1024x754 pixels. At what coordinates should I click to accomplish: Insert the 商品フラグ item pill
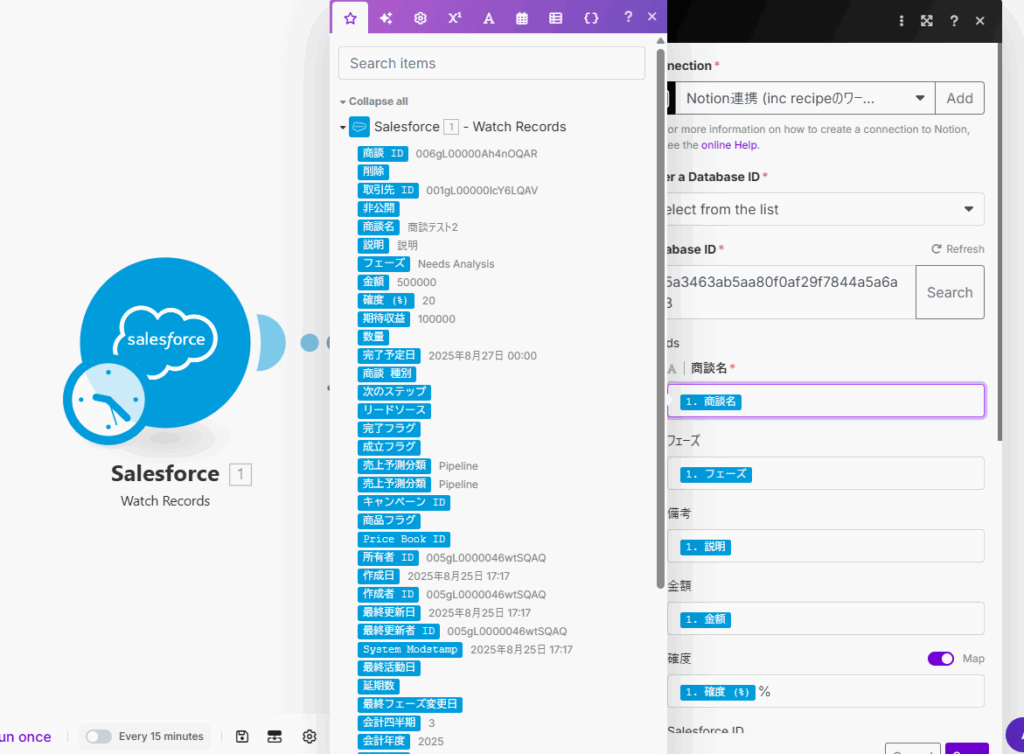[389, 520]
